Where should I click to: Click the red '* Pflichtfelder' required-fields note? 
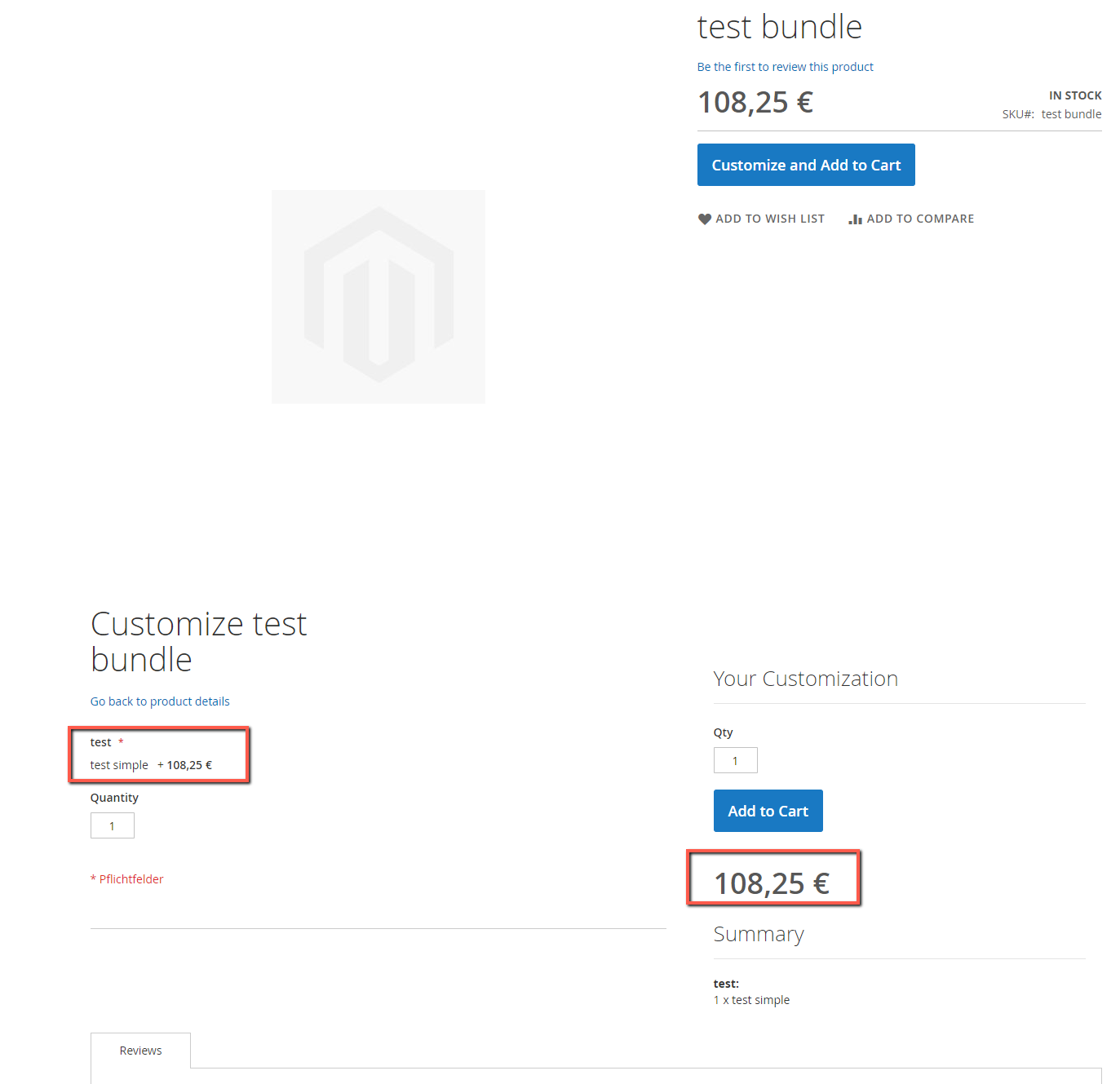point(126,878)
